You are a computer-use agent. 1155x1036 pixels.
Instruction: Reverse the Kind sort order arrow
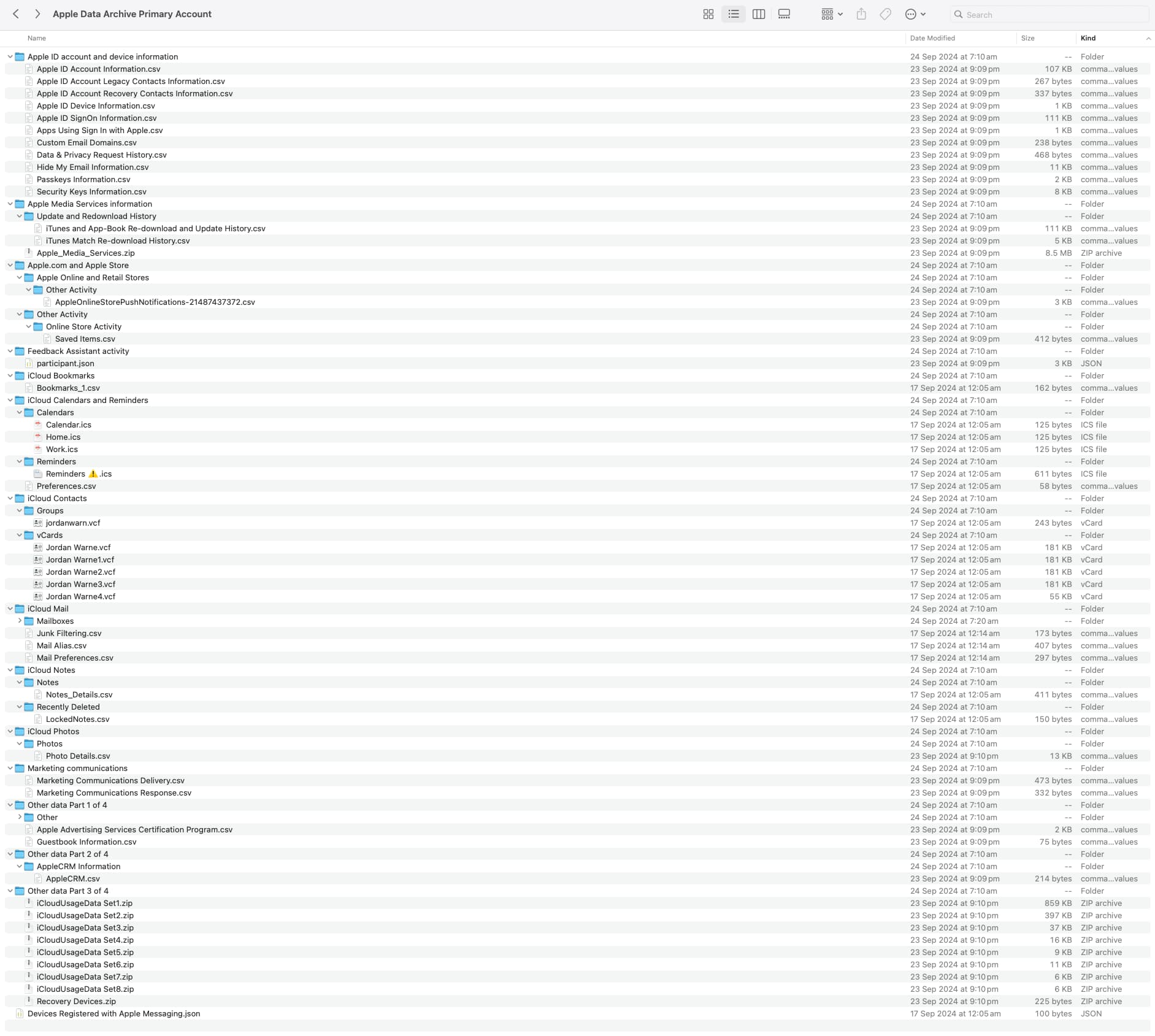1148,39
